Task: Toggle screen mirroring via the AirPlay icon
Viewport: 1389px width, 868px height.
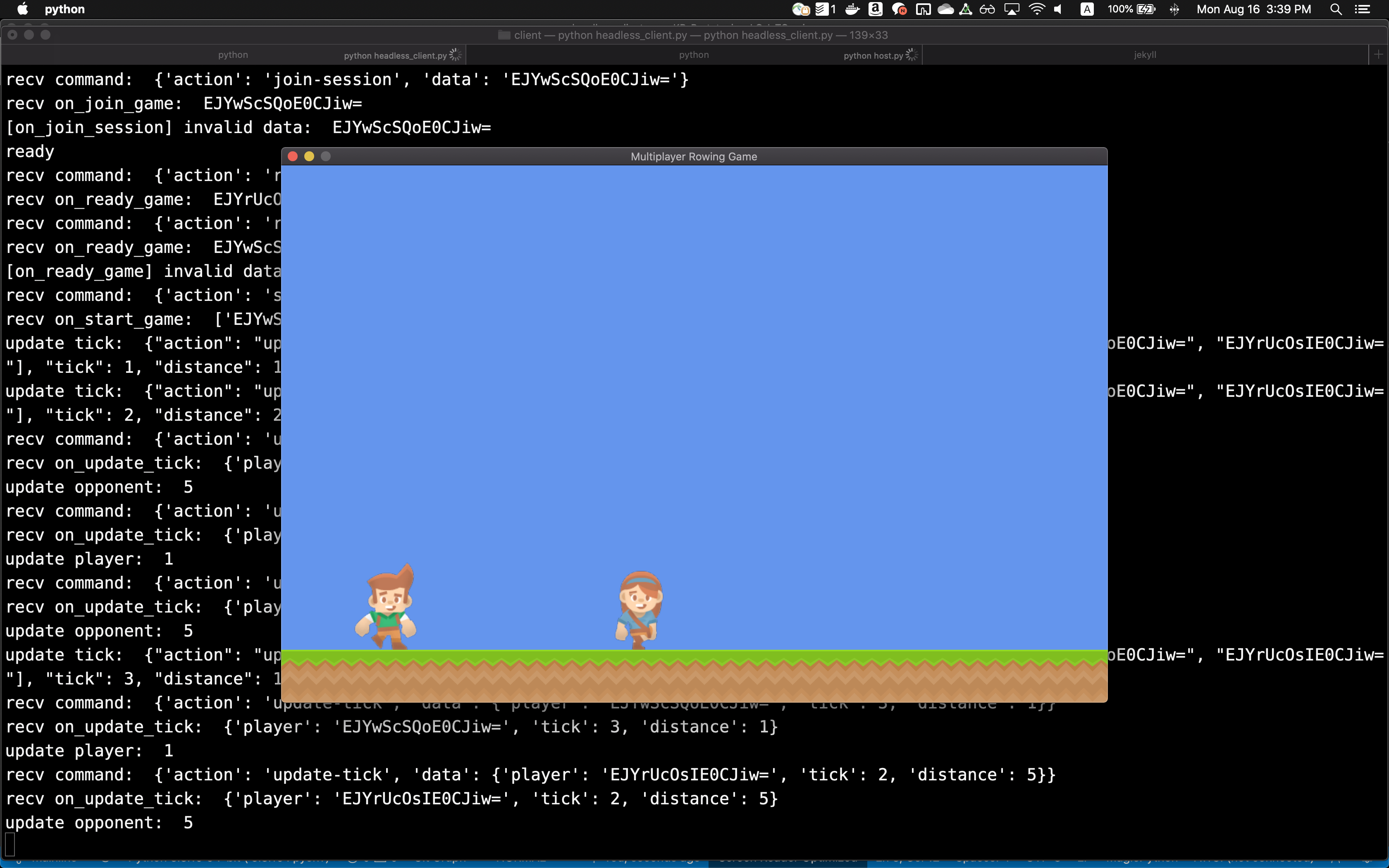Action: [1011, 9]
